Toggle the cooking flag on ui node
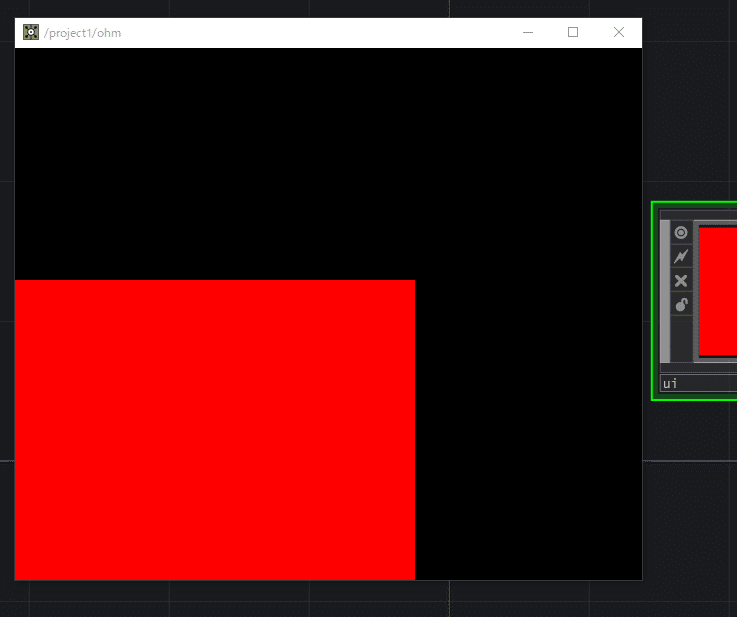Viewport: 737px width, 617px height. 681,257
